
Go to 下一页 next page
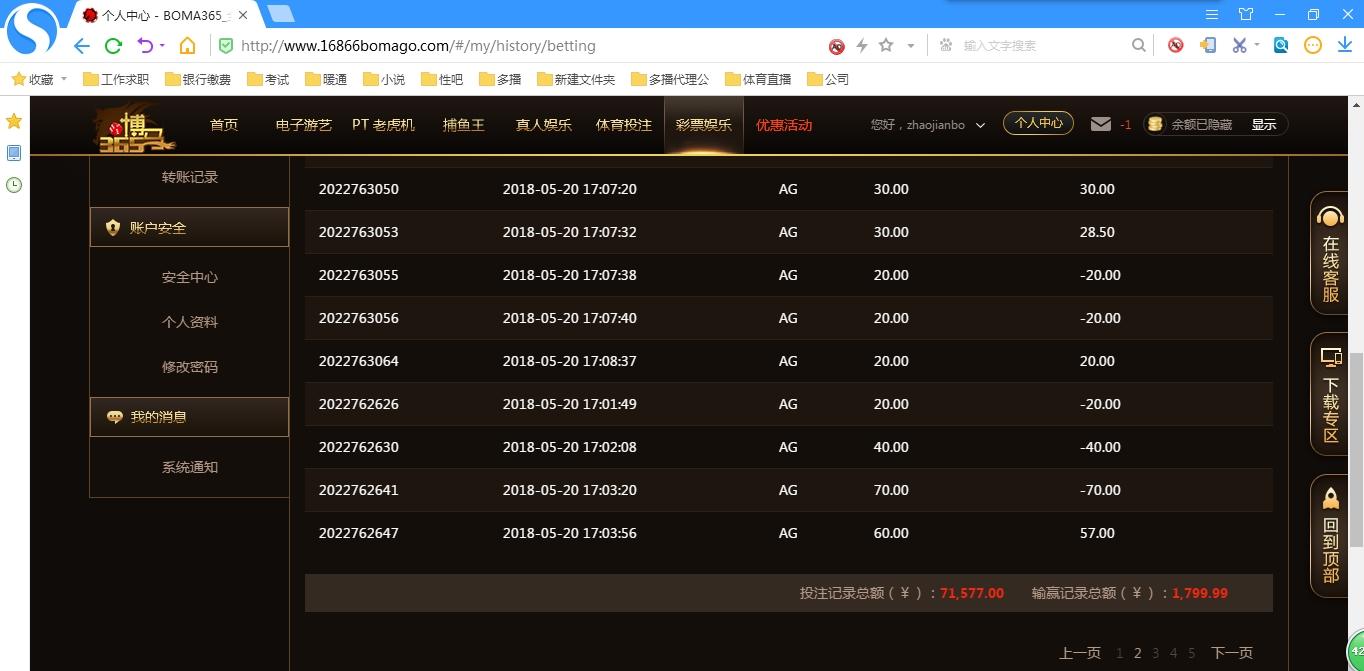point(1231,653)
